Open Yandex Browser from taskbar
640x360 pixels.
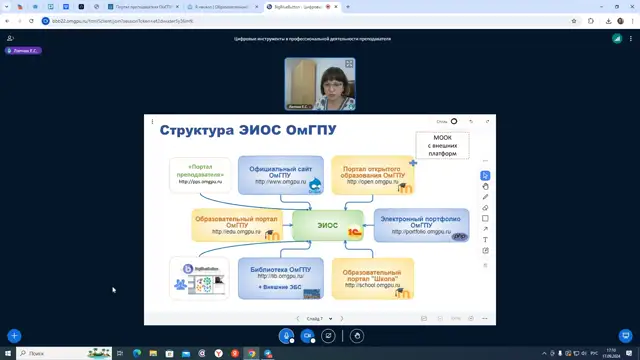point(219,353)
